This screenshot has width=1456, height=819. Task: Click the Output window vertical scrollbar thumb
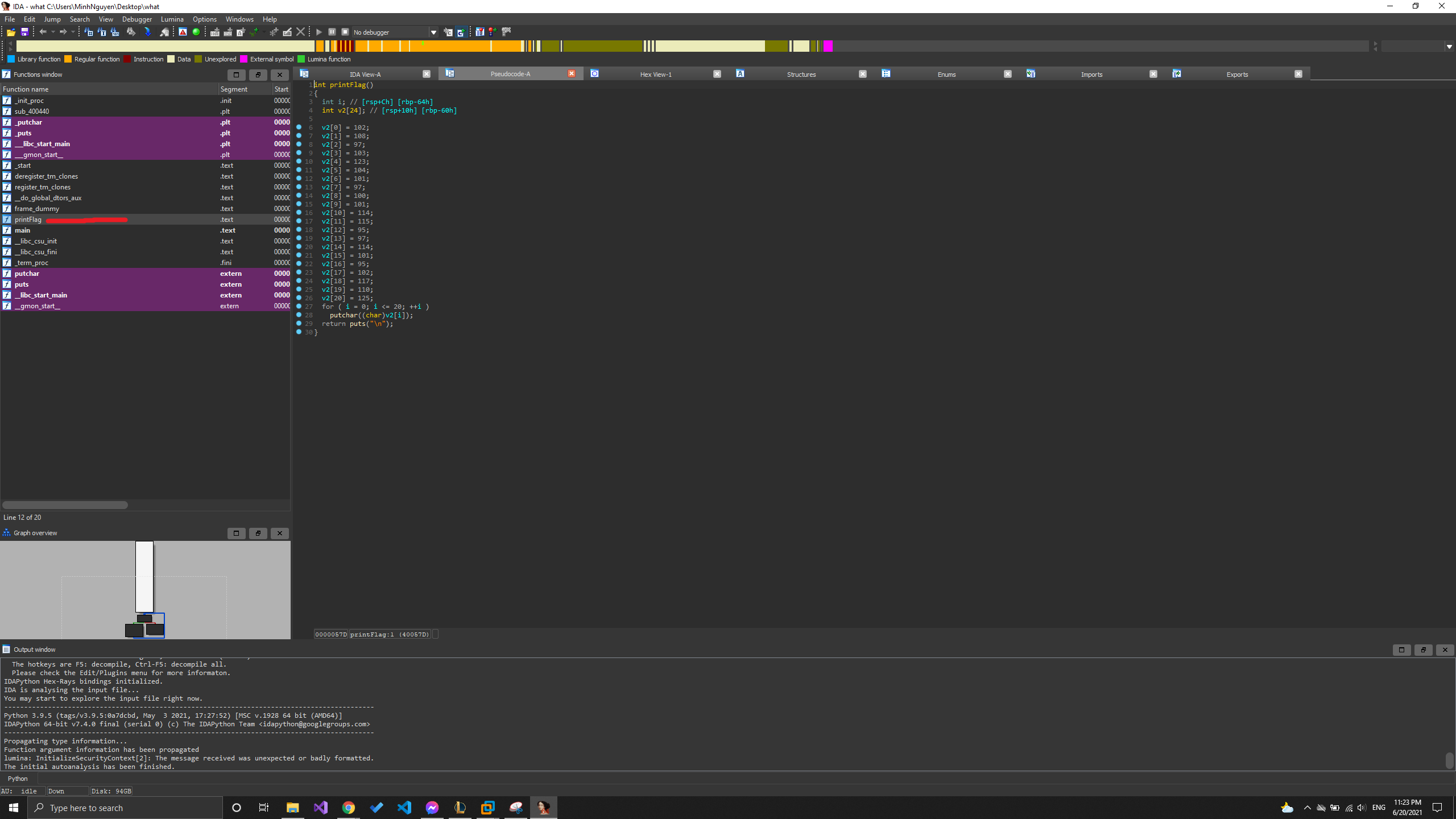(x=1449, y=760)
